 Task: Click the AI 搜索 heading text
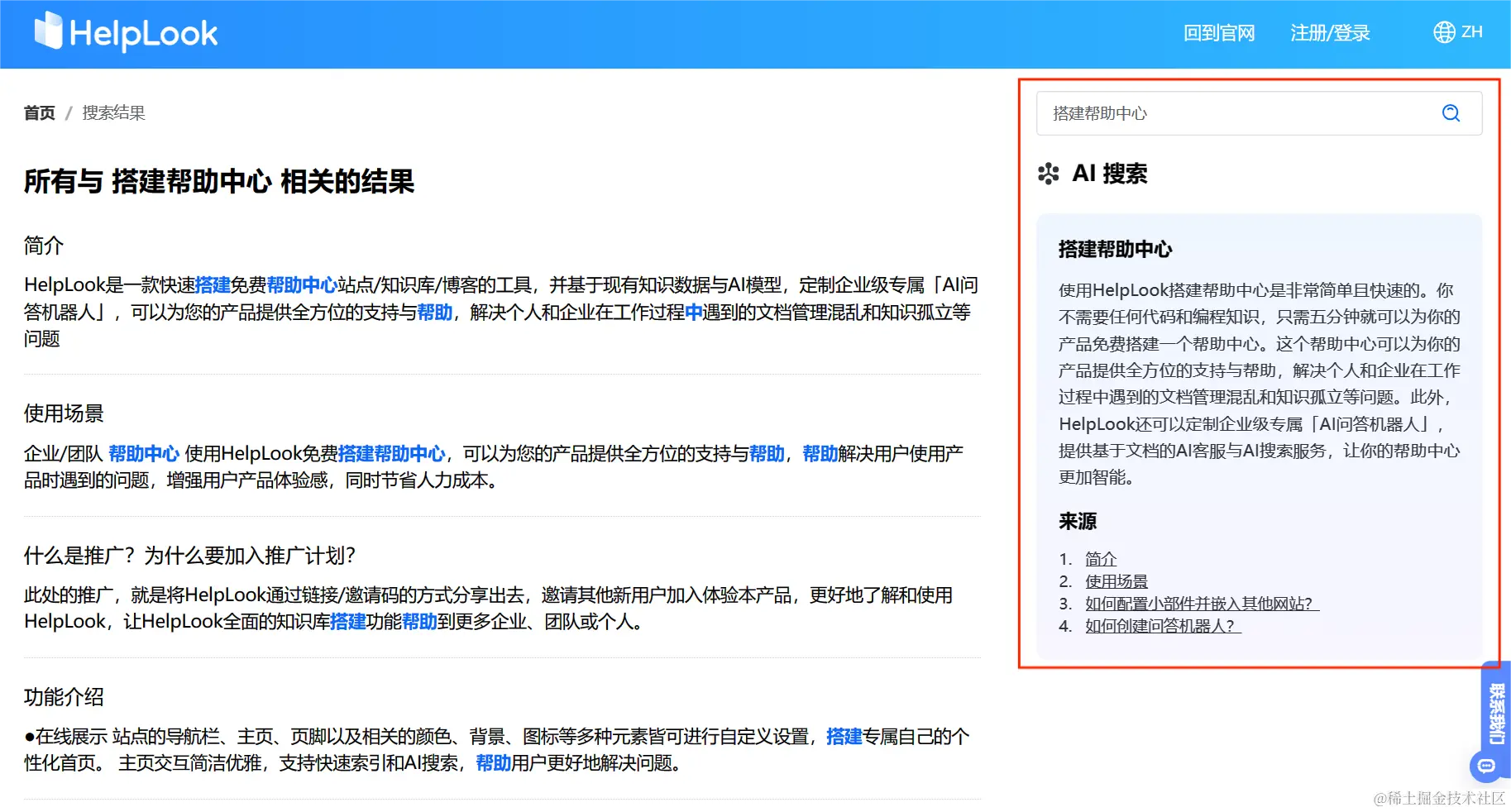1110,174
